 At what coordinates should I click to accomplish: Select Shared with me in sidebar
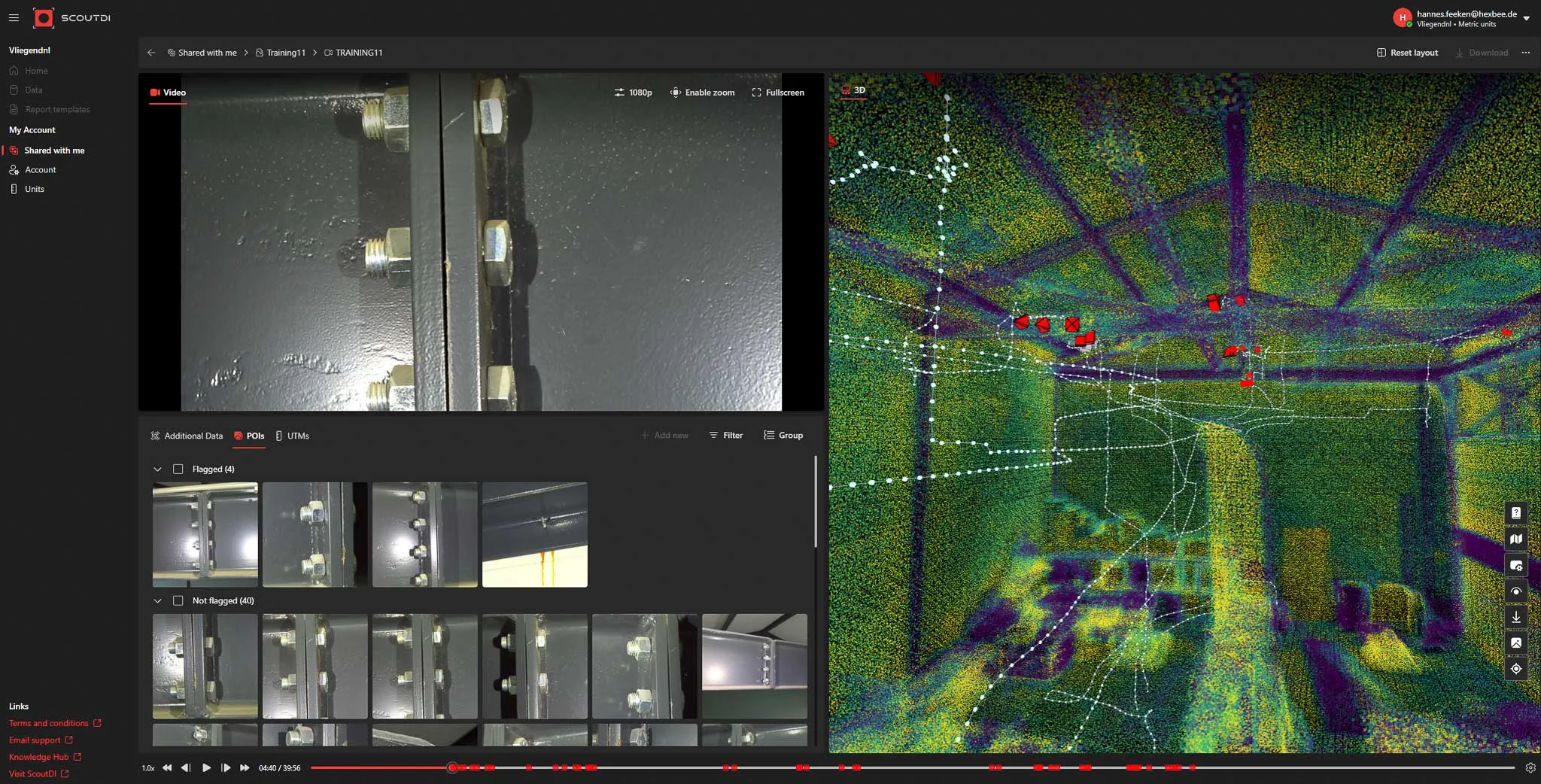point(54,150)
